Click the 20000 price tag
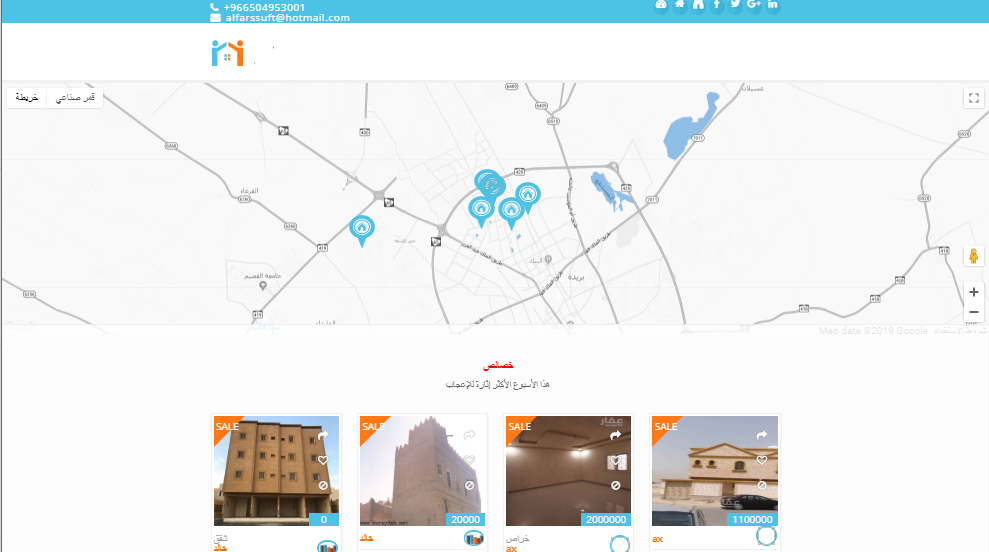Screen dimensions: 989x552 click(466, 520)
